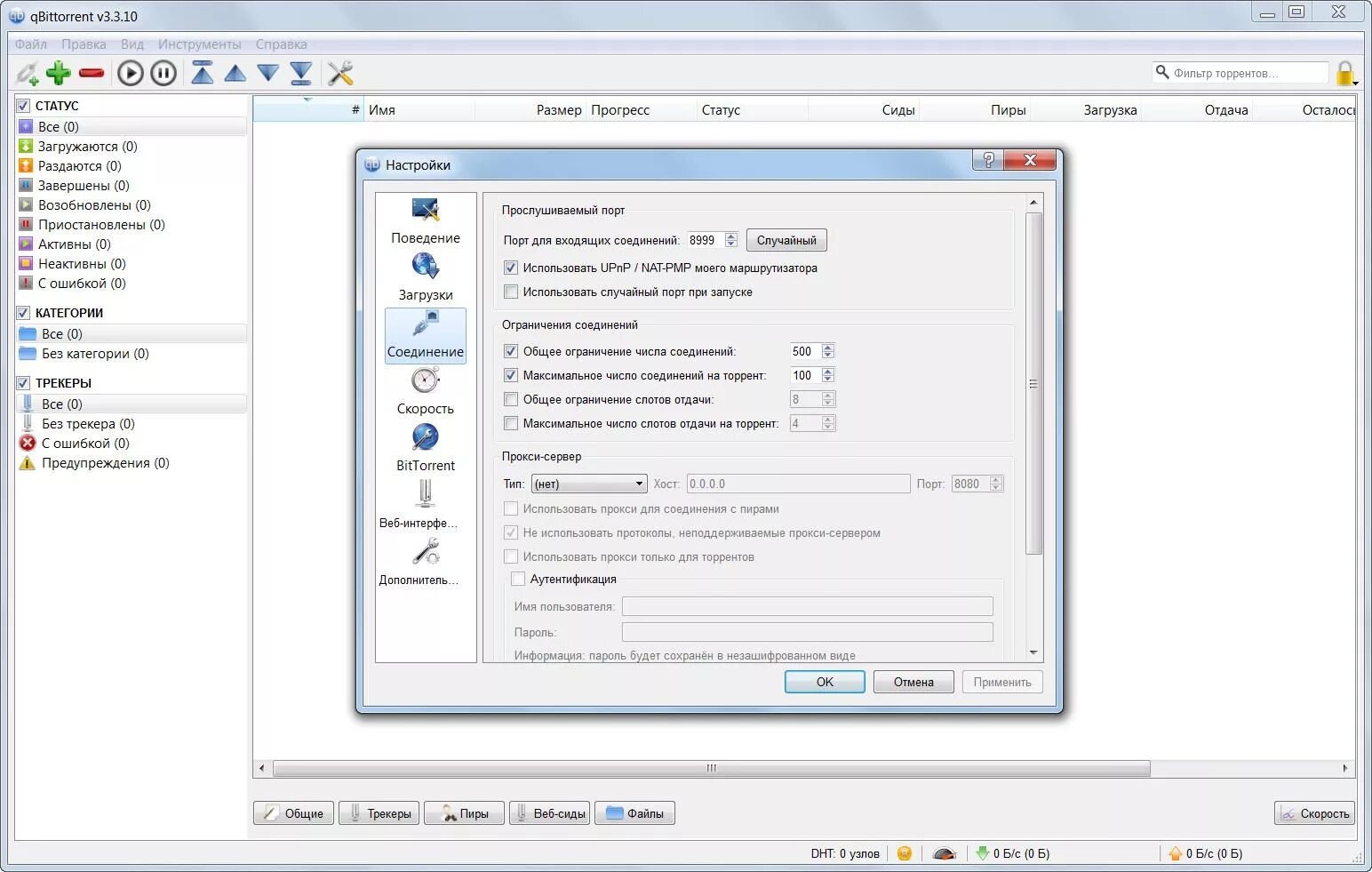Click the Отмена button

click(x=913, y=682)
